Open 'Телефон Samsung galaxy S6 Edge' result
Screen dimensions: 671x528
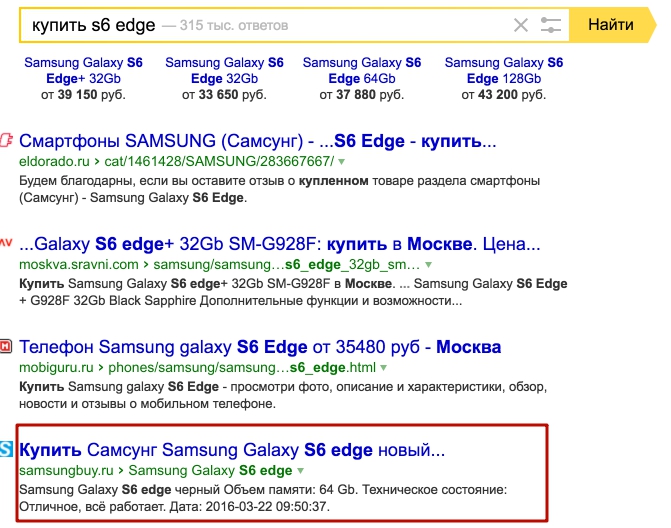(x=260, y=347)
